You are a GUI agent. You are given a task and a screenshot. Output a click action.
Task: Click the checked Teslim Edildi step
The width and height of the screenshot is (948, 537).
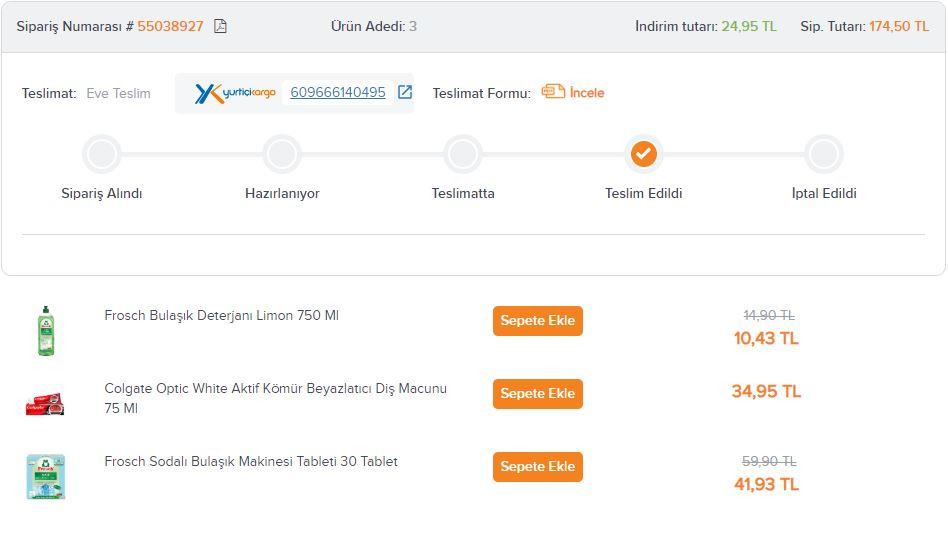pos(643,154)
